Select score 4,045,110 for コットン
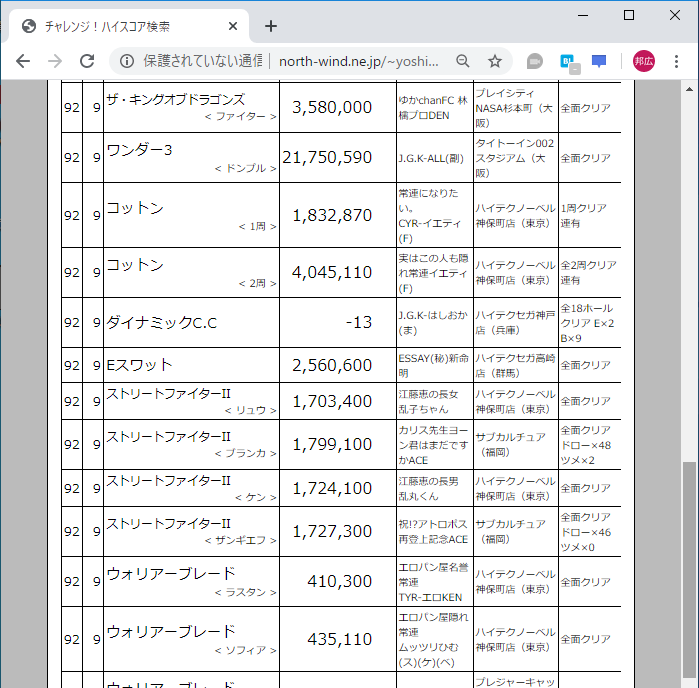Viewport: 699px width, 688px height. tap(332, 272)
